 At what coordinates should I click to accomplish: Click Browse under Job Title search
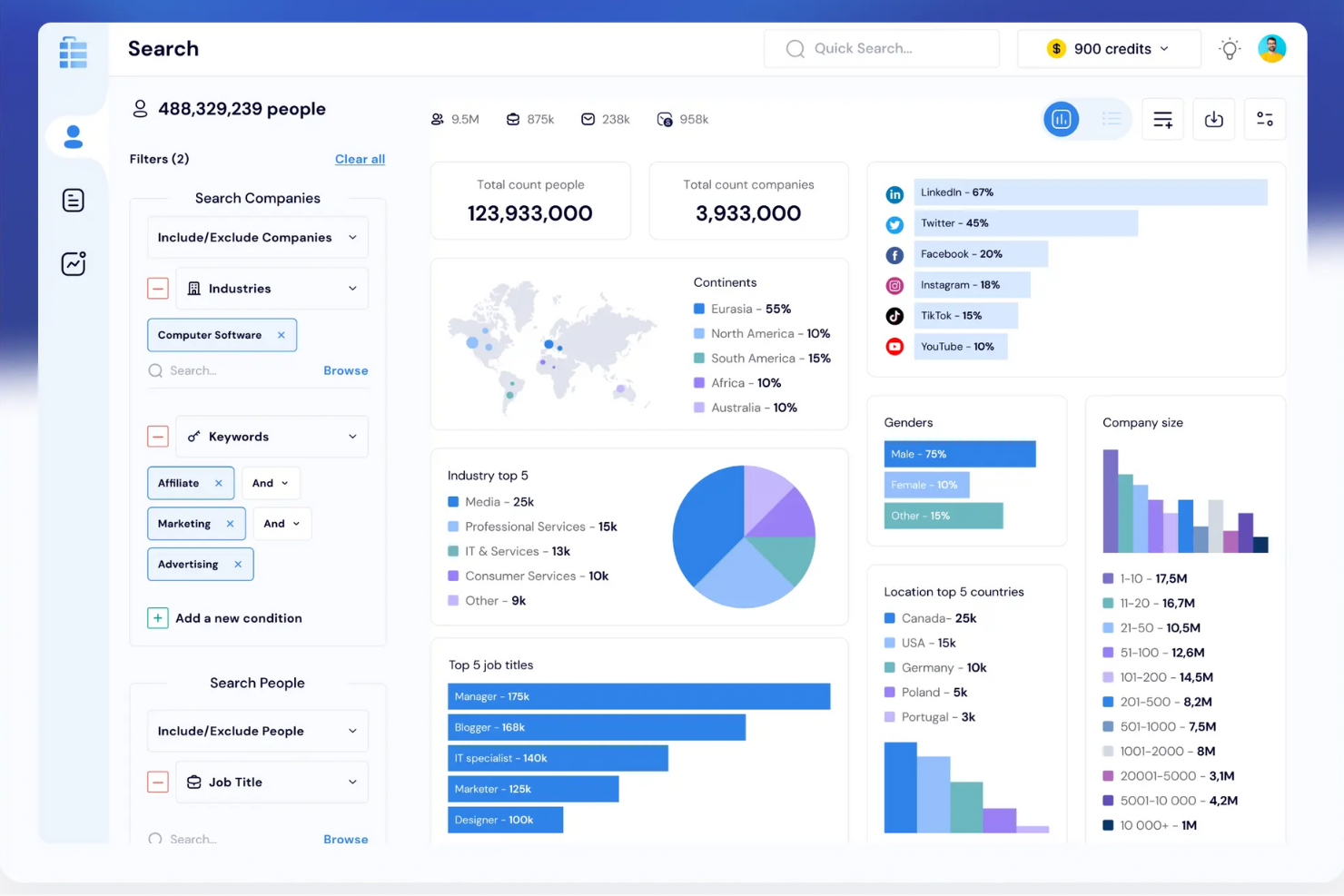pyautogui.click(x=346, y=839)
